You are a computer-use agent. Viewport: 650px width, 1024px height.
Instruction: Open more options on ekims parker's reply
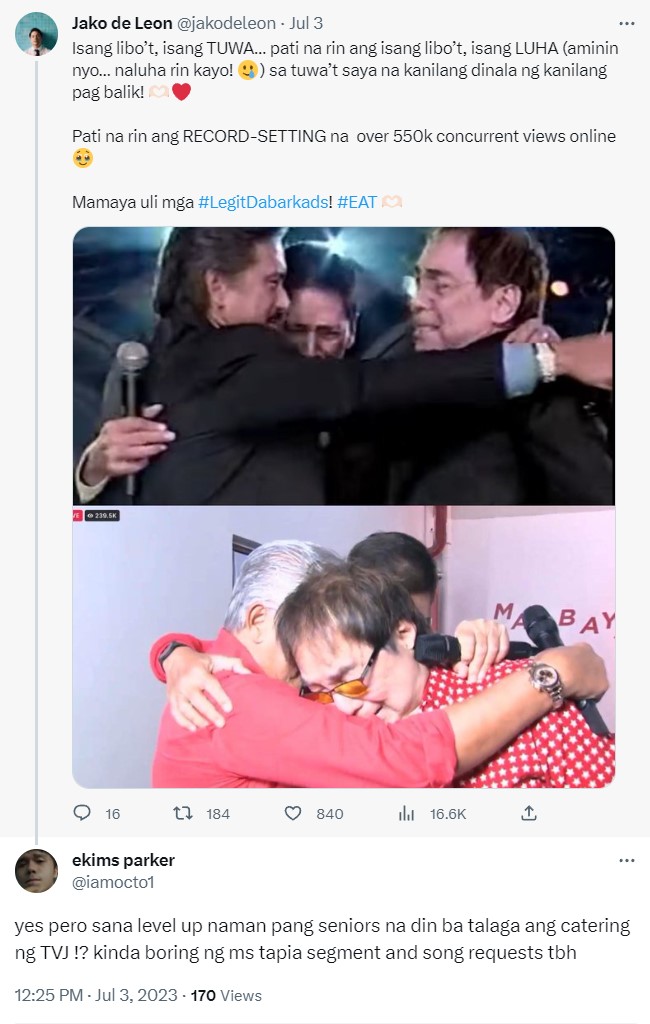(627, 861)
